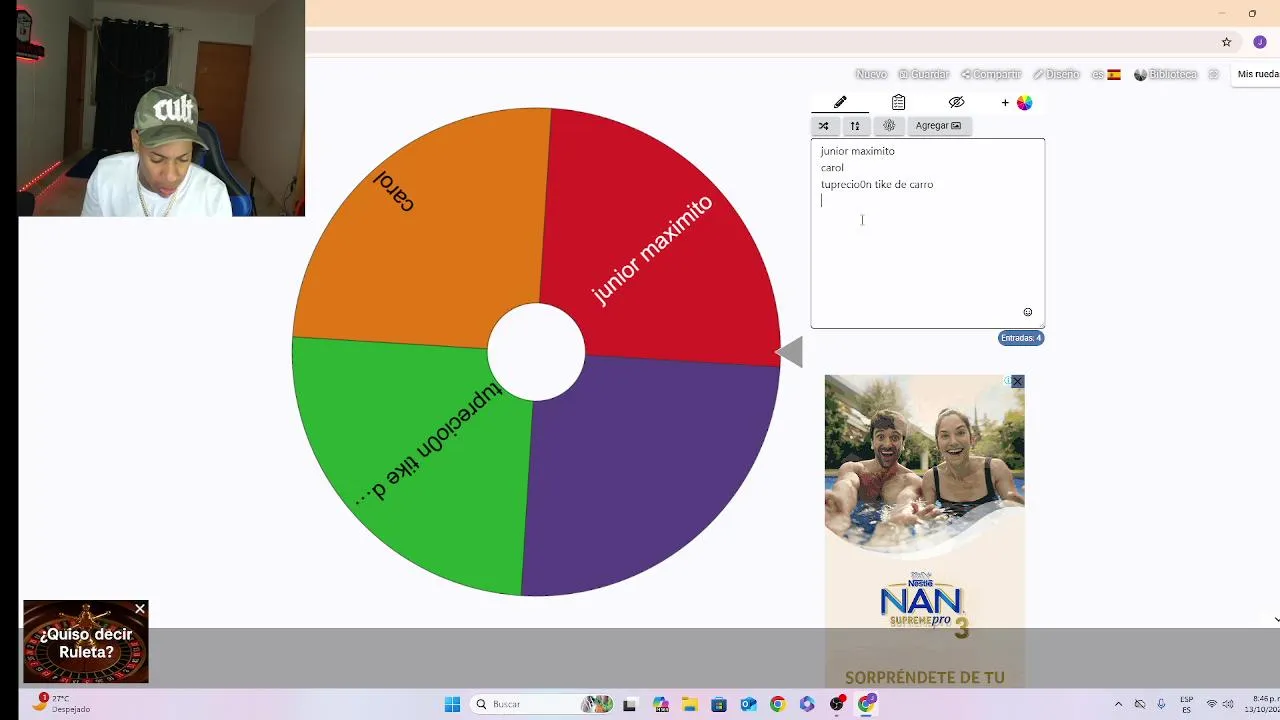The height and width of the screenshot is (720, 1280).
Task: Click the 'junior maximito' entry line
Action: pos(857,151)
